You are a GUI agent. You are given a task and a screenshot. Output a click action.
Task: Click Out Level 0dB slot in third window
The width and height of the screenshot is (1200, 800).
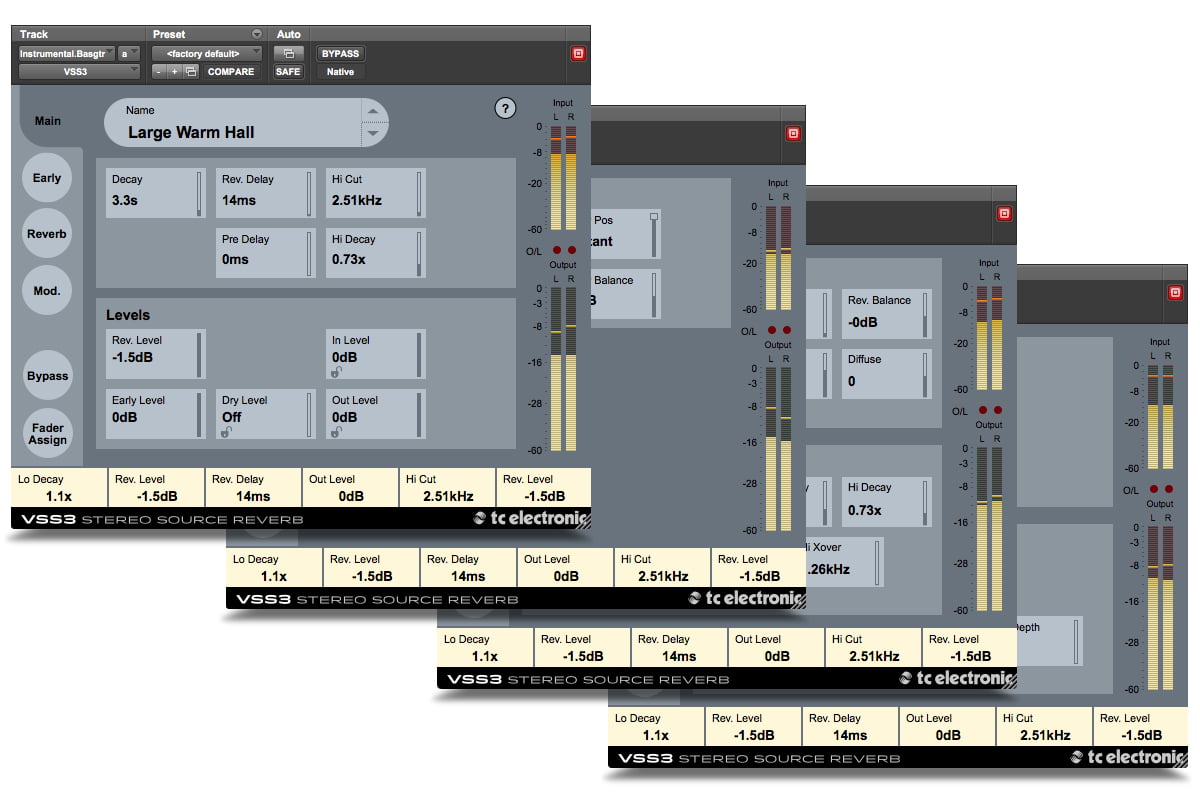[776, 648]
